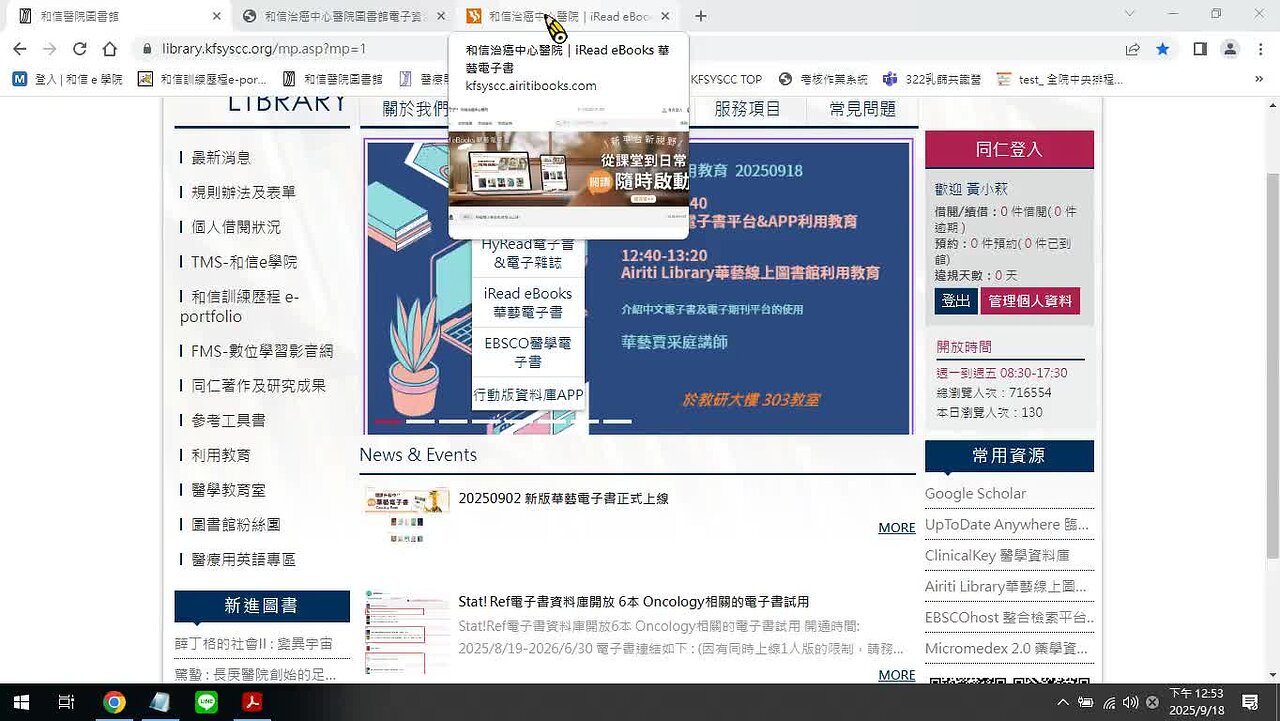Open 圖書館粉絲團 sidebar link
This screenshot has height=721, width=1280.
tap(235, 524)
